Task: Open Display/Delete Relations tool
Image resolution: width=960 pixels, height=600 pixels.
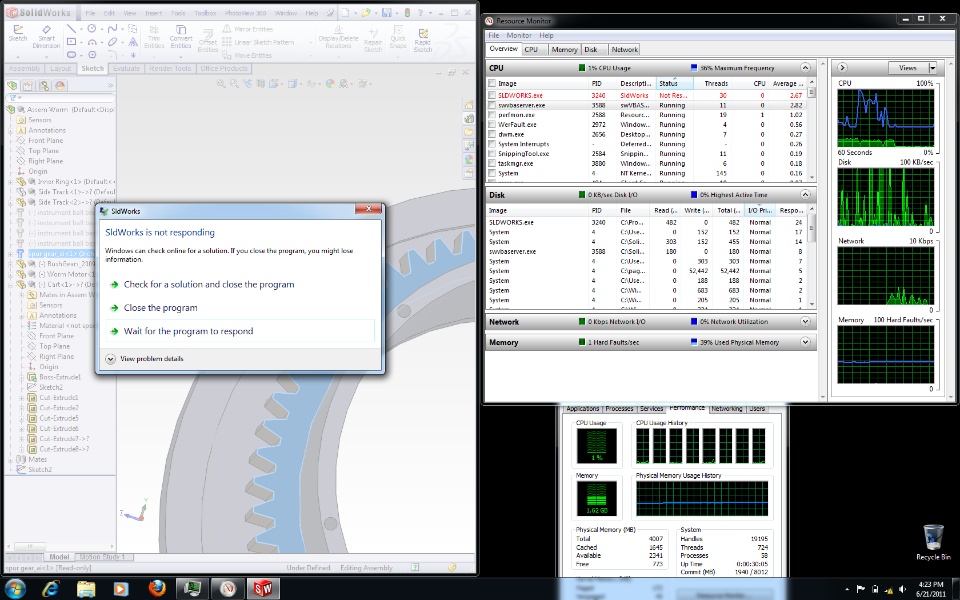Action: (338, 37)
